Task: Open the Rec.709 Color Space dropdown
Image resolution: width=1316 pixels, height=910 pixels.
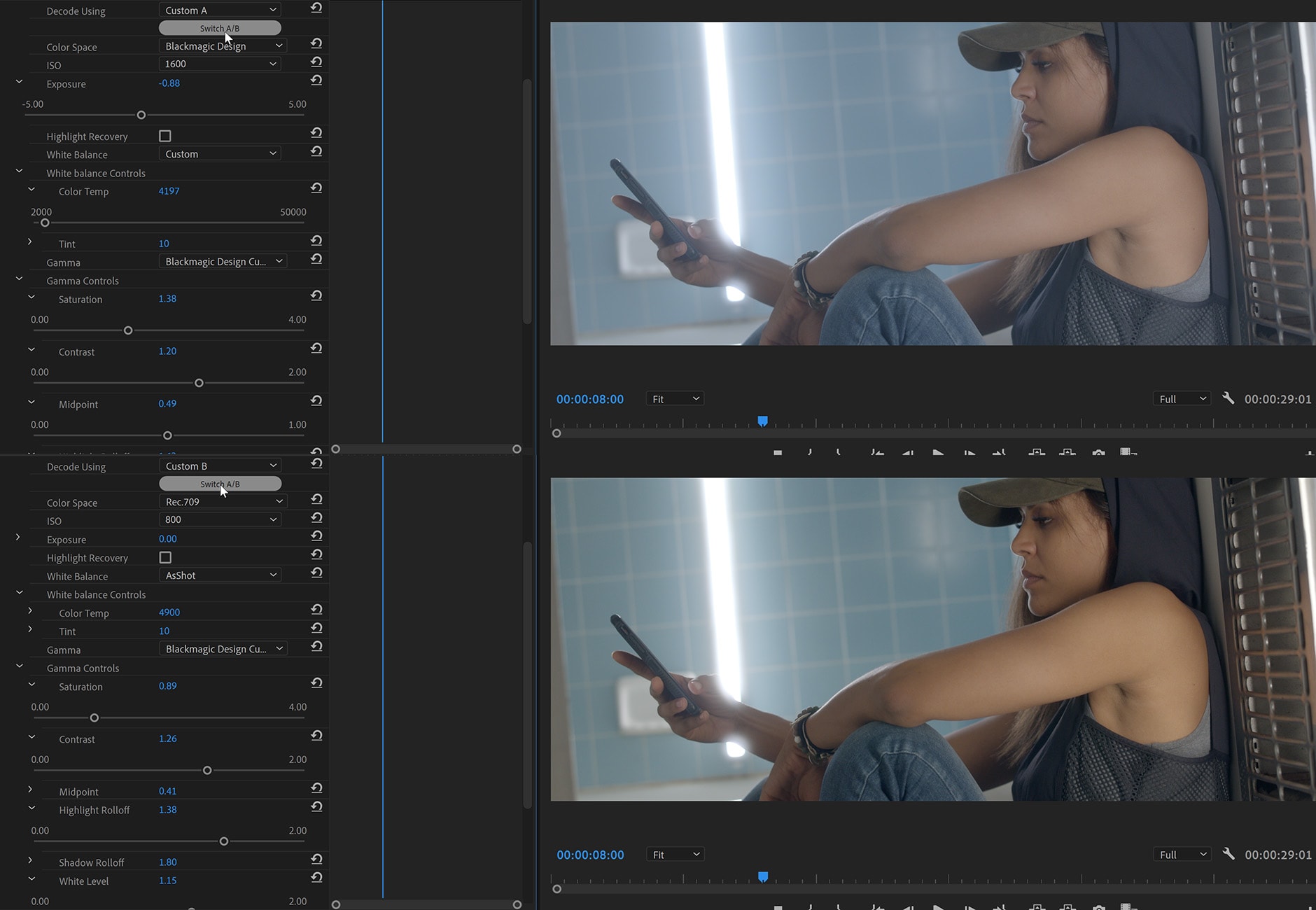Action: tap(223, 502)
